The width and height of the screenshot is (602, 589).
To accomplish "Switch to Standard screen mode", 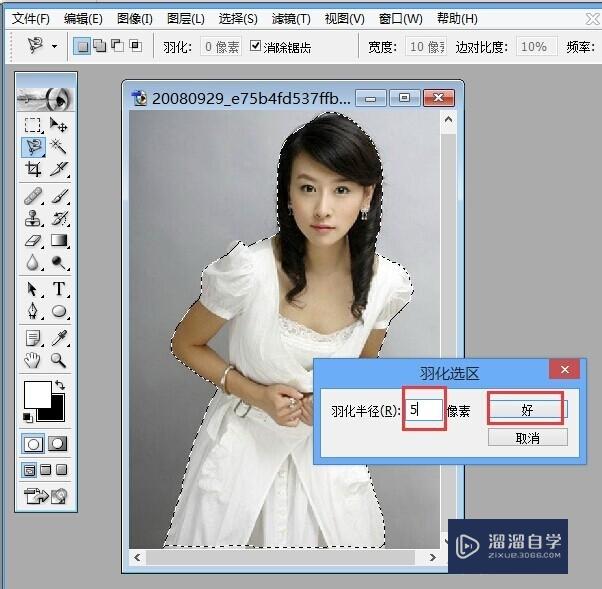I will pyautogui.click(x=29, y=470).
